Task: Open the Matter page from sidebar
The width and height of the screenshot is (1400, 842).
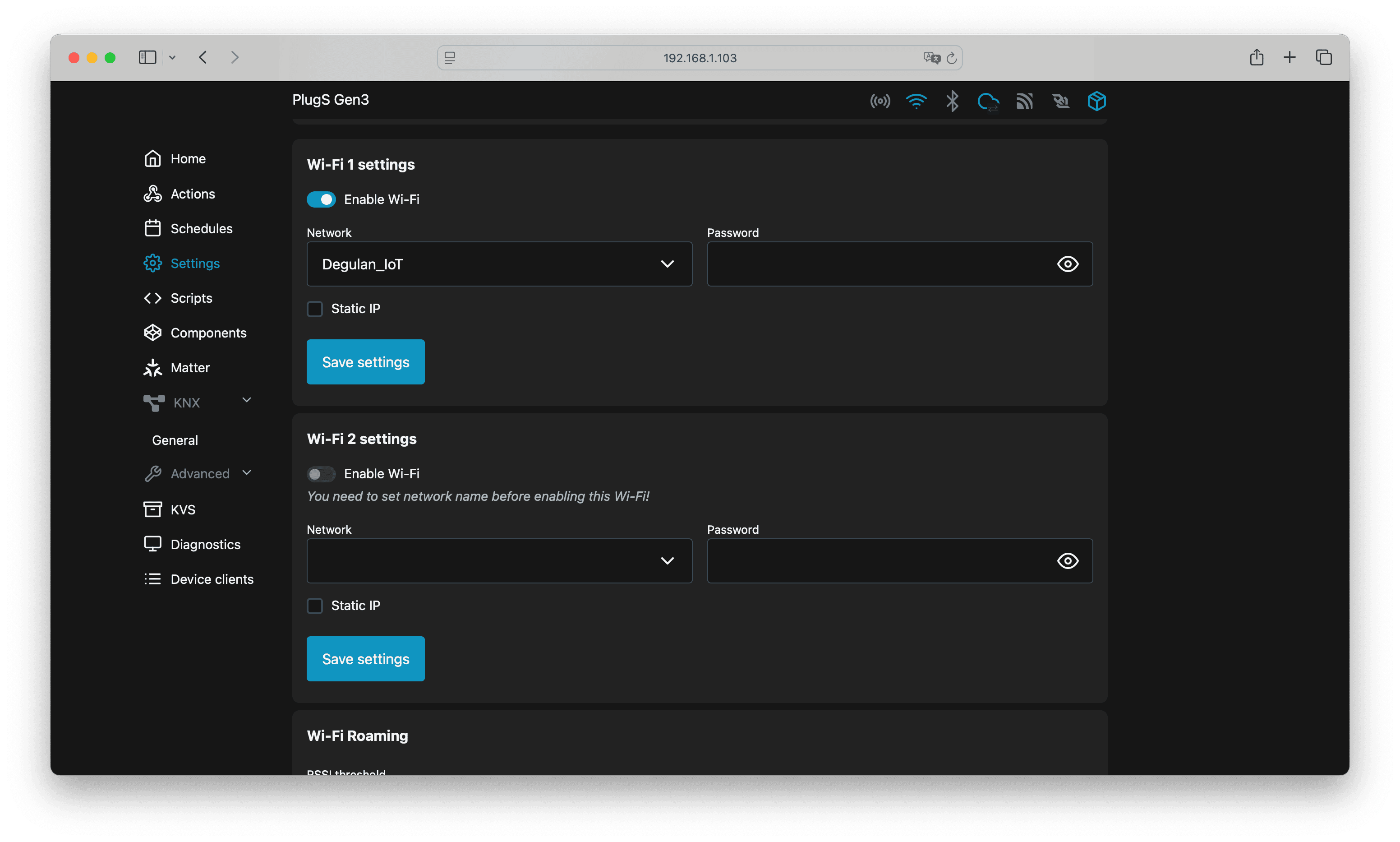Action: pyautogui.click(x=190, y=368)
